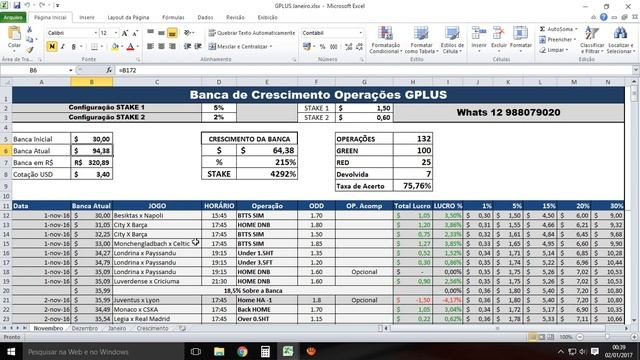Click the insert function fx icon
This screenshot has width=640, height=360.
pos(109,70)
